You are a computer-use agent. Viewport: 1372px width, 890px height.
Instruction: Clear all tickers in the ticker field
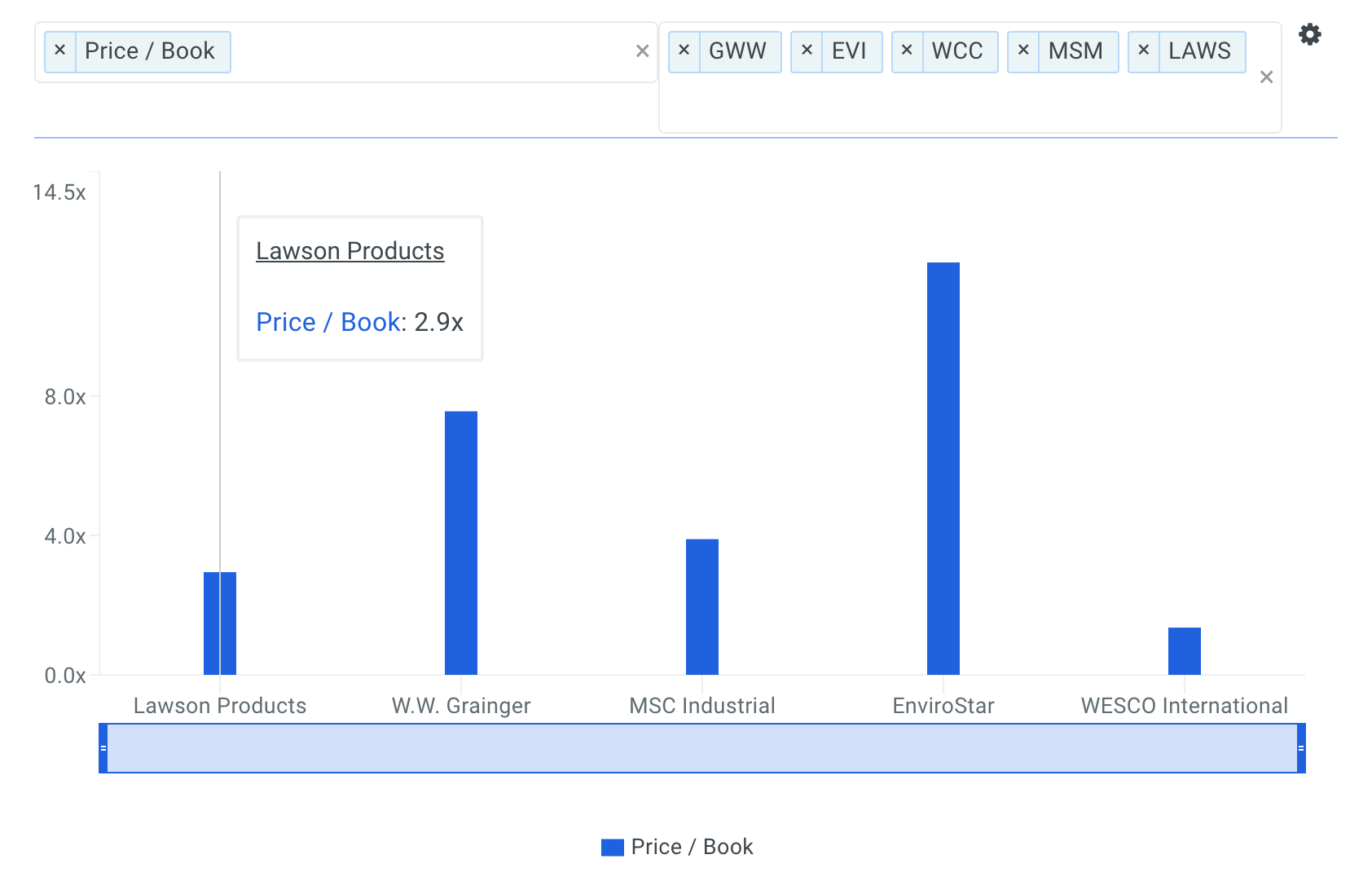[1266, 77]
